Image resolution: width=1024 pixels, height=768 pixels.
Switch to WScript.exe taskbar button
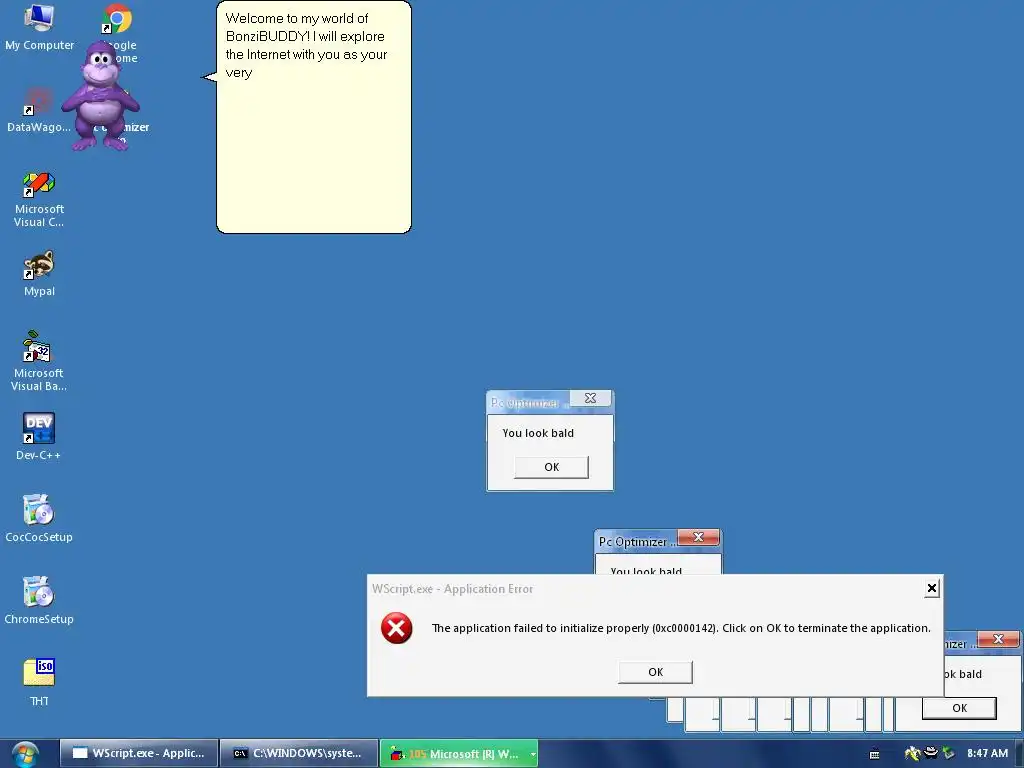click(x=138, y=754)
